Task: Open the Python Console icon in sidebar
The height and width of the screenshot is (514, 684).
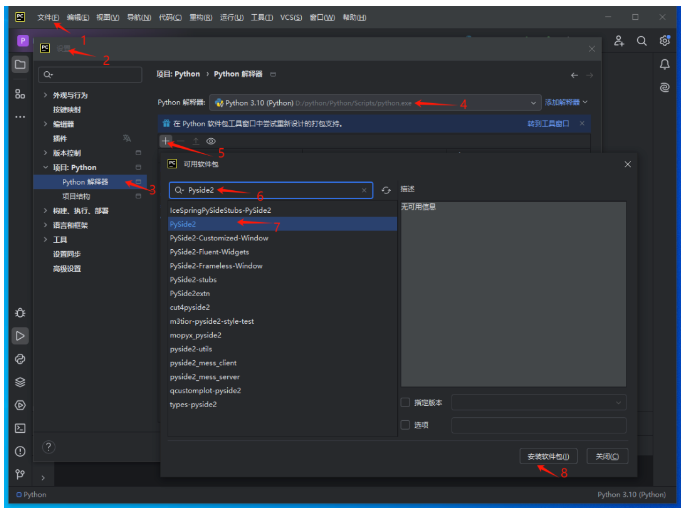Action: point(20,359)
